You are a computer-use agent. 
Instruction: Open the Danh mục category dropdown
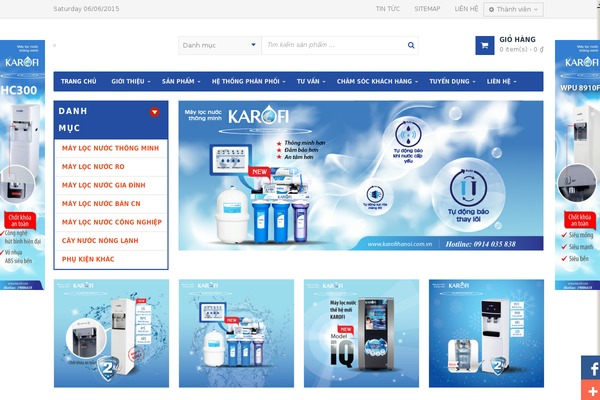[220, 45]
